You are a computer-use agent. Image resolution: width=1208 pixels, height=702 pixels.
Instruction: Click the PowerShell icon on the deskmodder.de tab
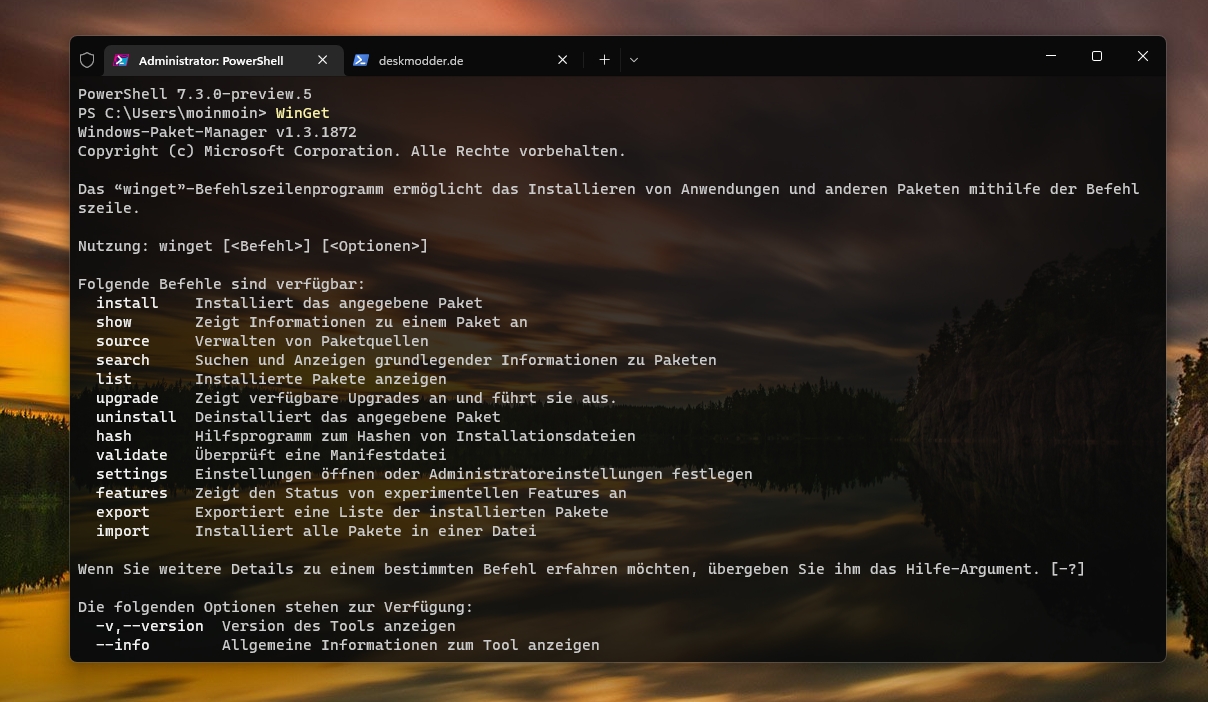pos(361,60)
